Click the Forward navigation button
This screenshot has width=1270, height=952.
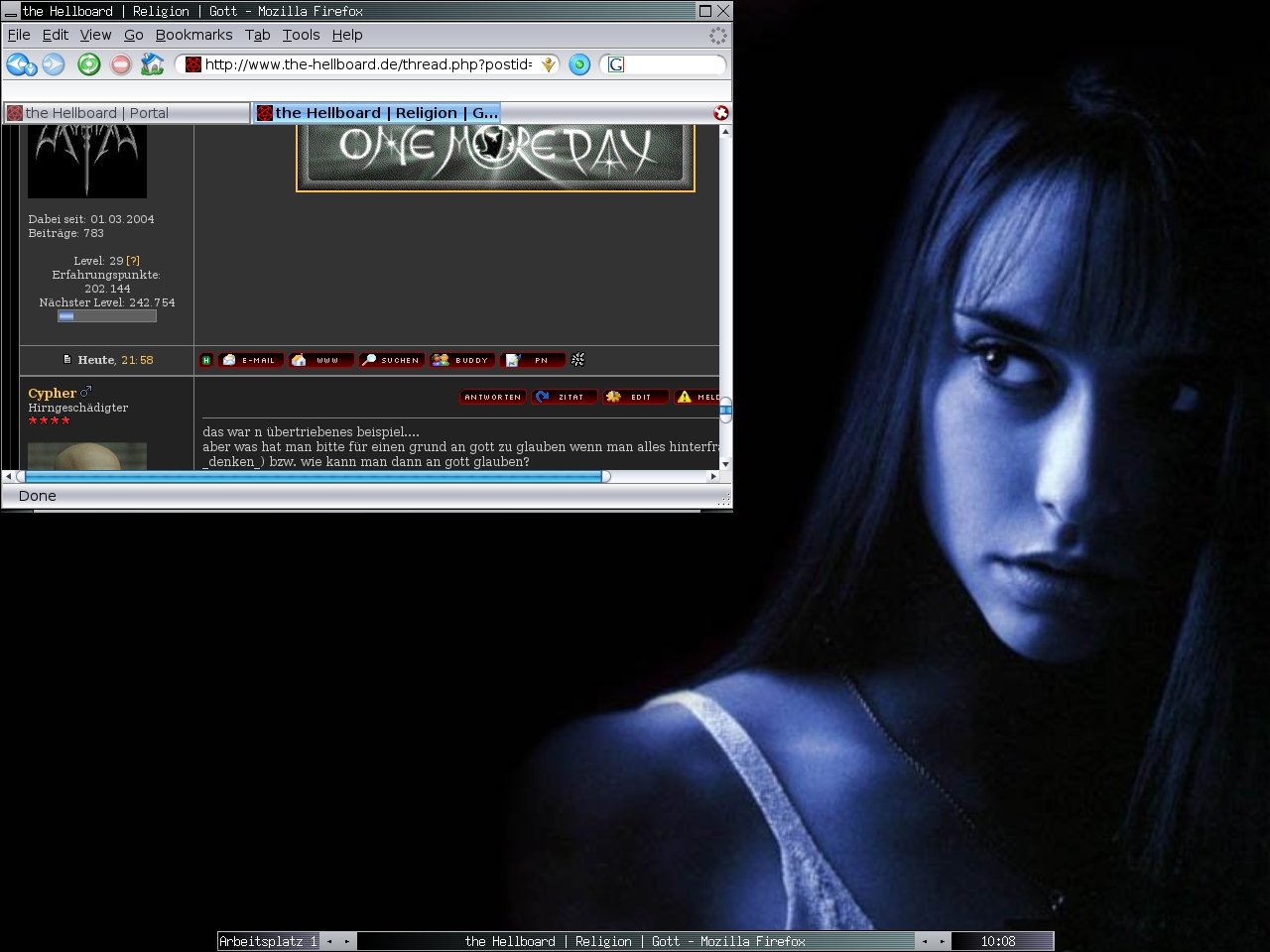pyautogui.click(x=54, y=64)
